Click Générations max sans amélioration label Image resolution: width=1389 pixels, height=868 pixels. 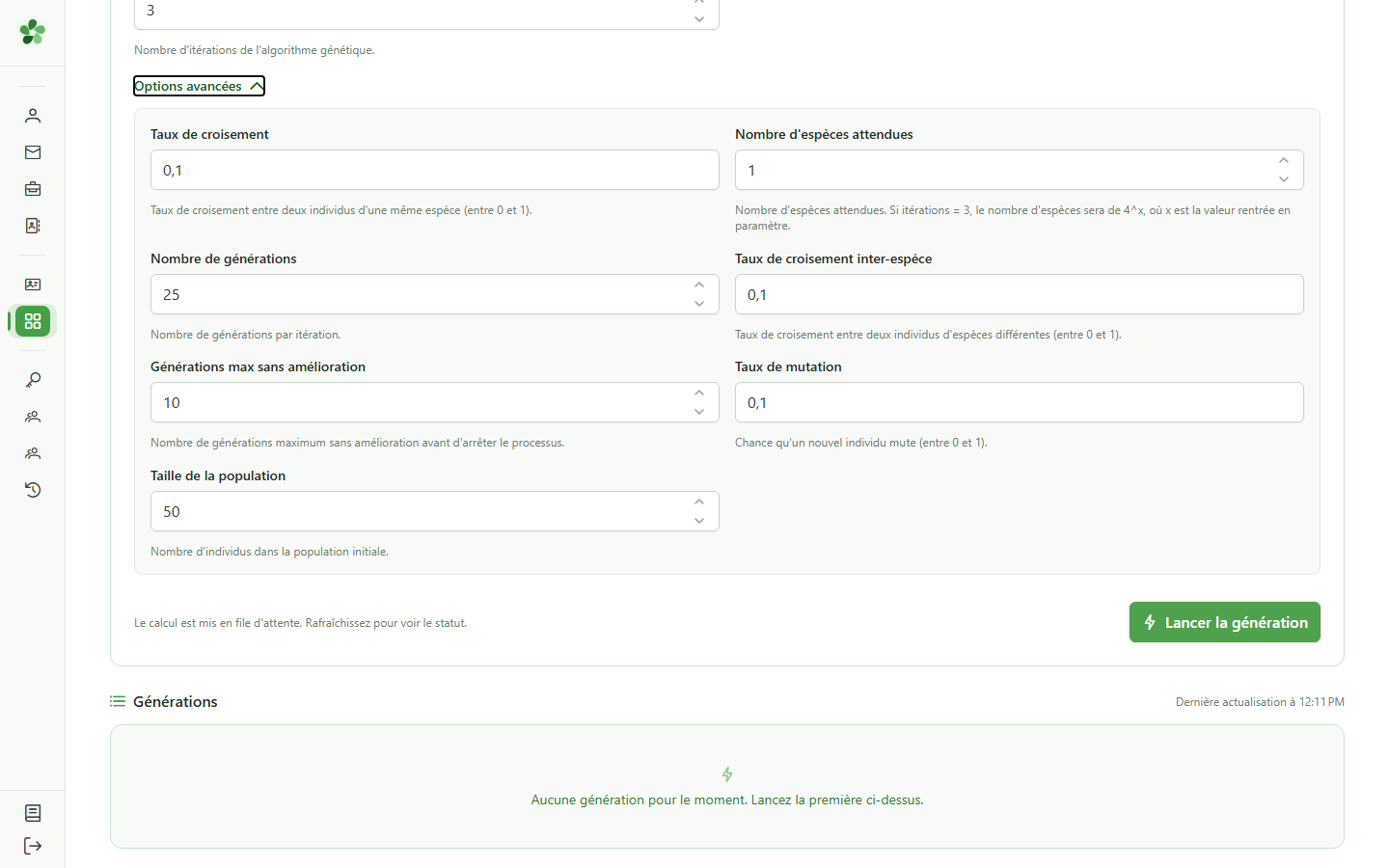coord(258,366)
